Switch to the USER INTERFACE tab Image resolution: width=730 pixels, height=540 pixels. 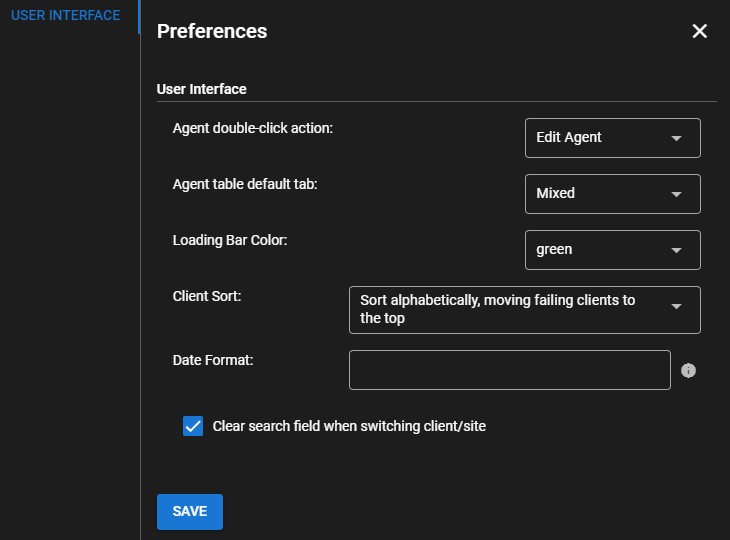pos(66,15)
